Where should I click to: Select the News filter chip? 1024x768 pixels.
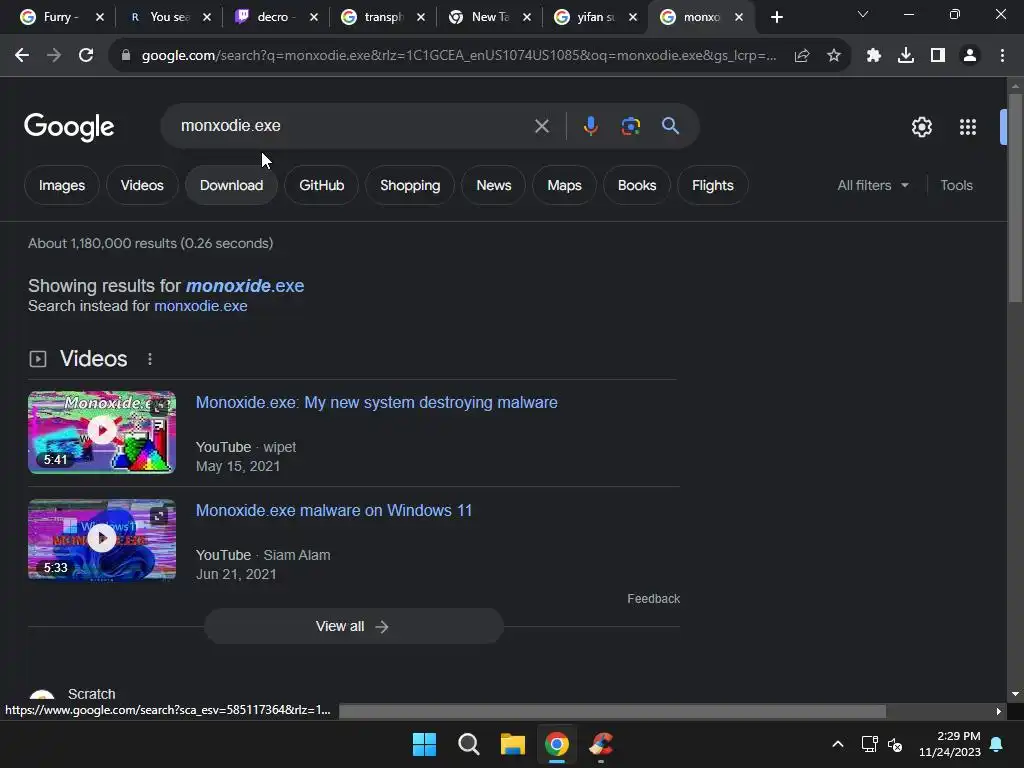pos(494,185)
